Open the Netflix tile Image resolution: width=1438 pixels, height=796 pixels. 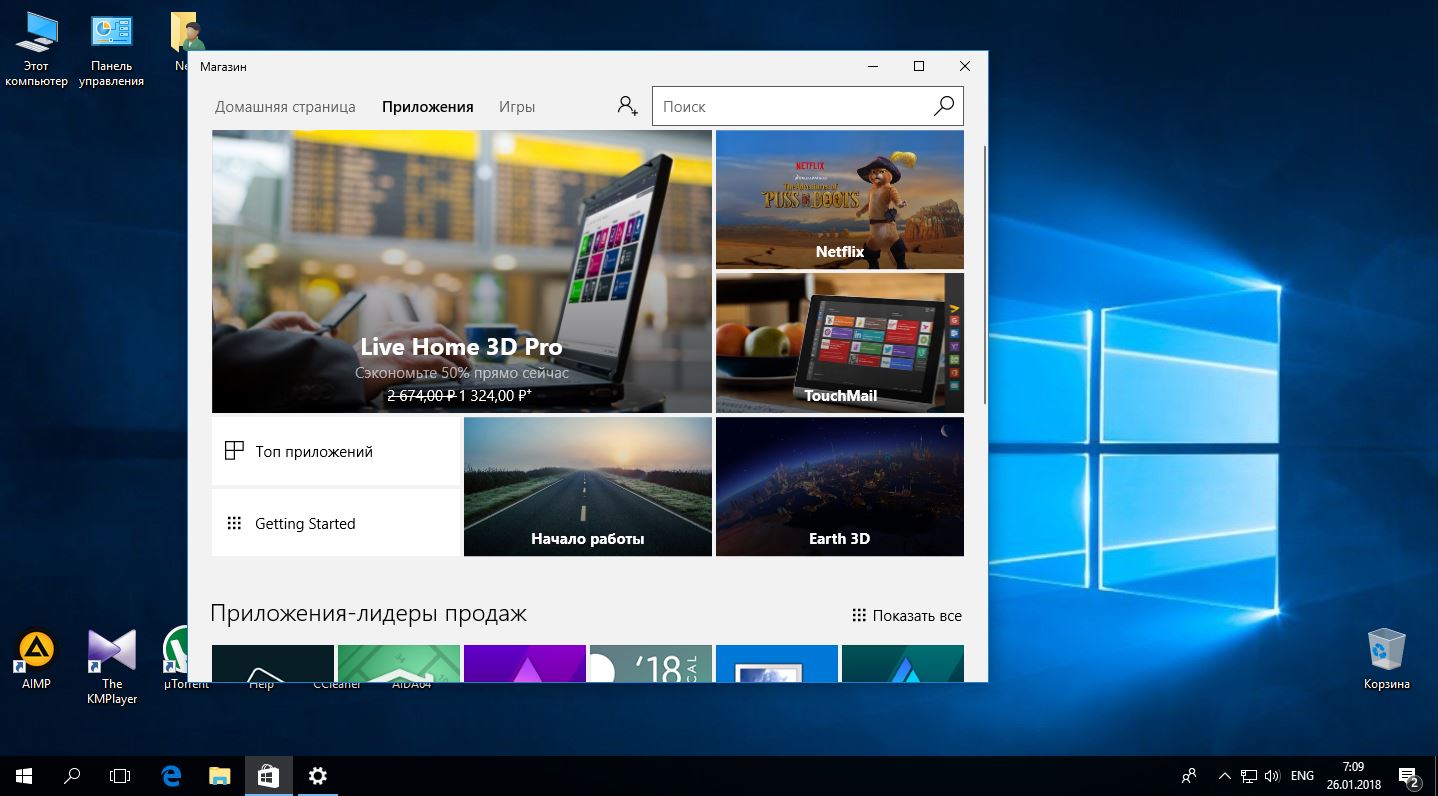840,199
